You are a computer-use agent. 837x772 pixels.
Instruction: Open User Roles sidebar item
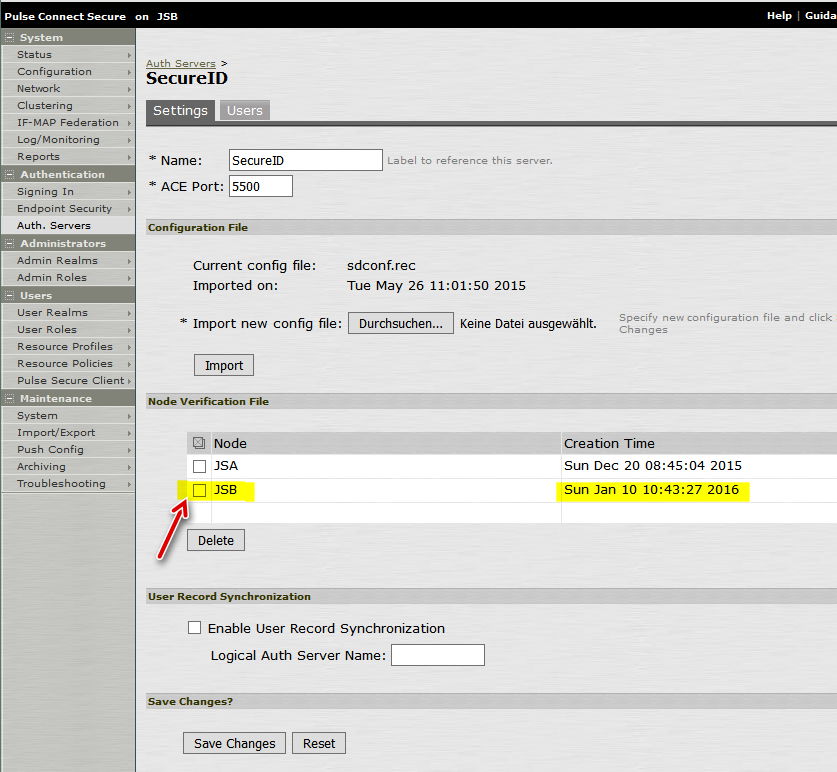(68, 330)
